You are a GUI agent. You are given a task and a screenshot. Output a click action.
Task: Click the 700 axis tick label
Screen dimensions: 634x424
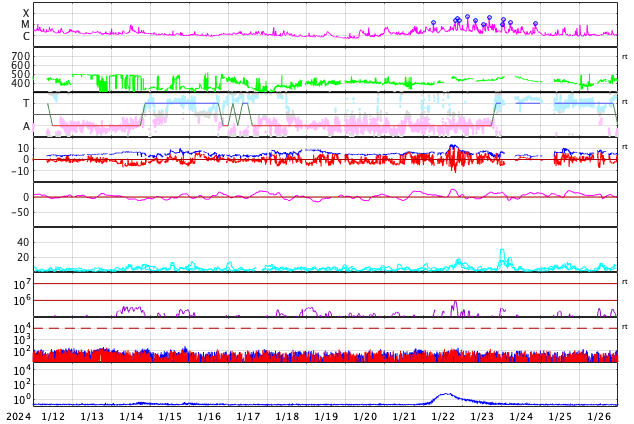pos(21,56)
